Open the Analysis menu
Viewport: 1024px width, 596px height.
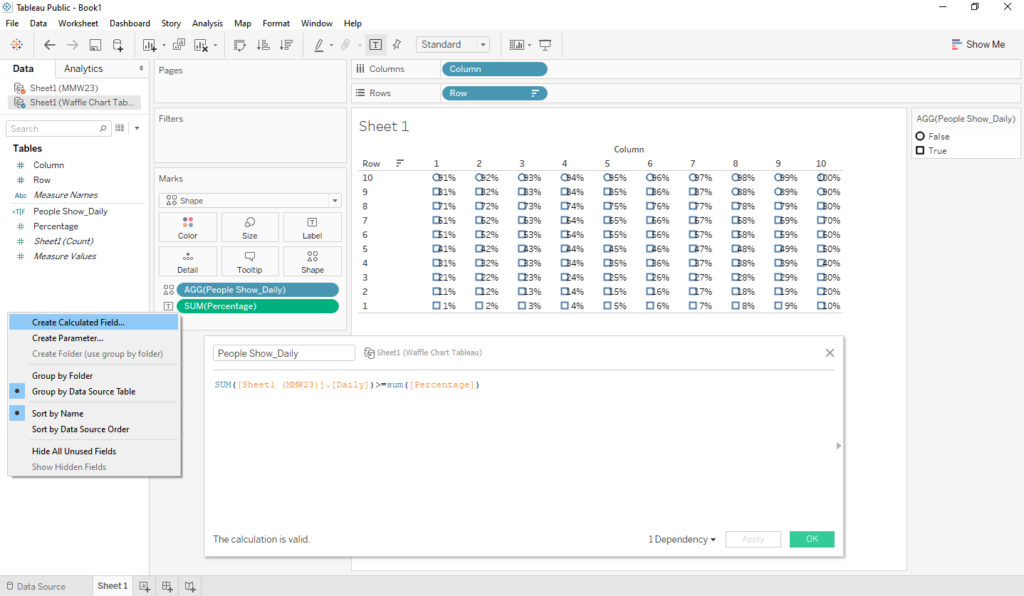pyautogui.click(x=208, y=24)
